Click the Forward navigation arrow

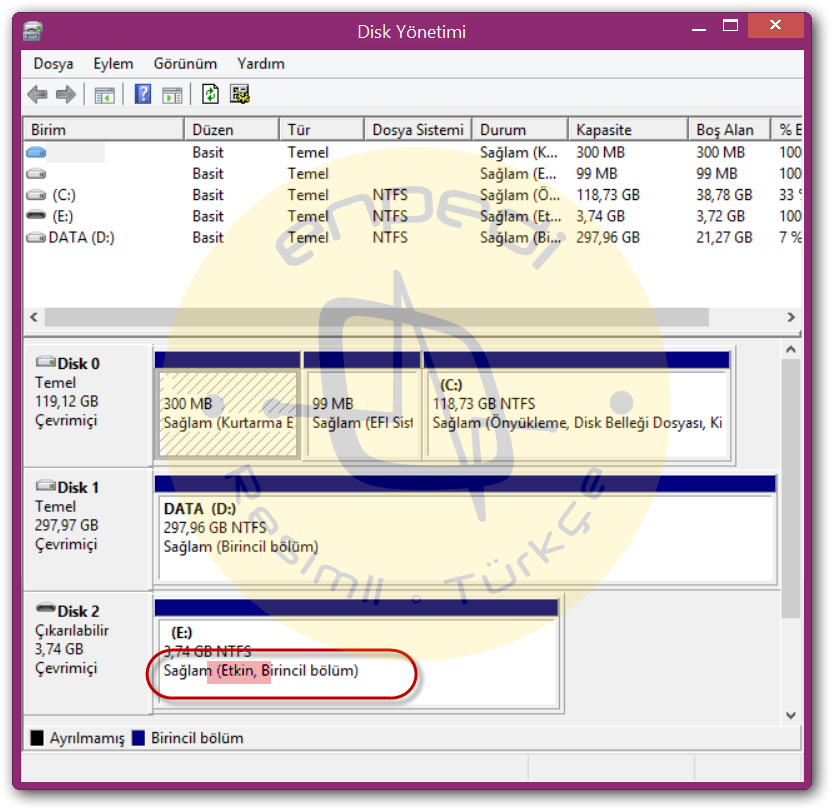(x=66, y=94)
